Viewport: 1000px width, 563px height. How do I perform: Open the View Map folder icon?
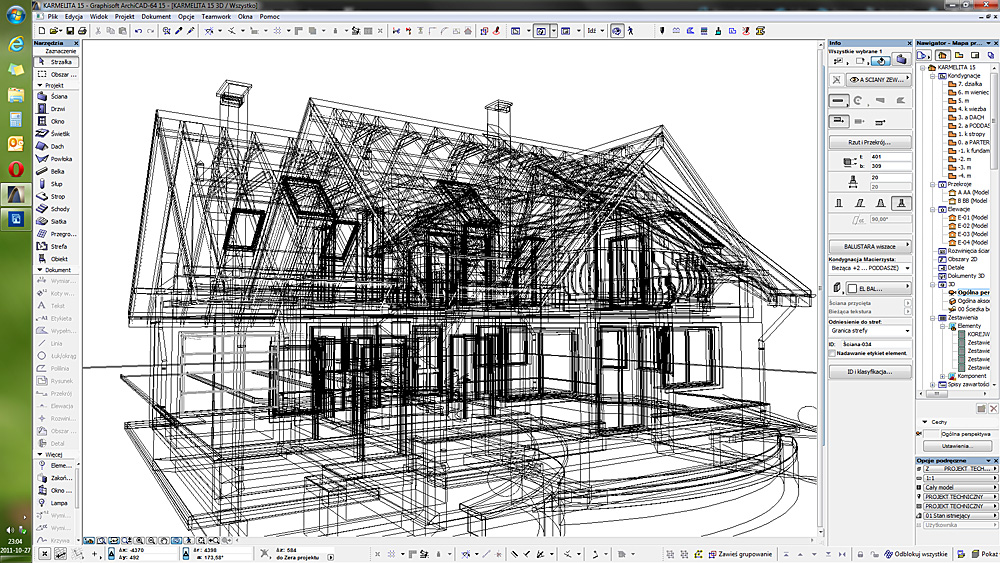959,55
